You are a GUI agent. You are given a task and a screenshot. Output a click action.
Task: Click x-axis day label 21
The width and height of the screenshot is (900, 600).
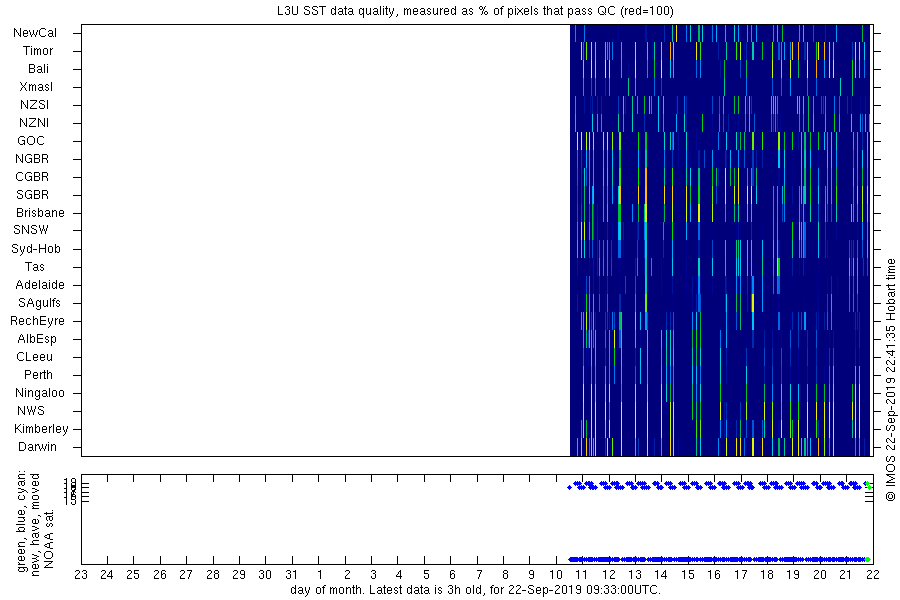coord(845,575)
